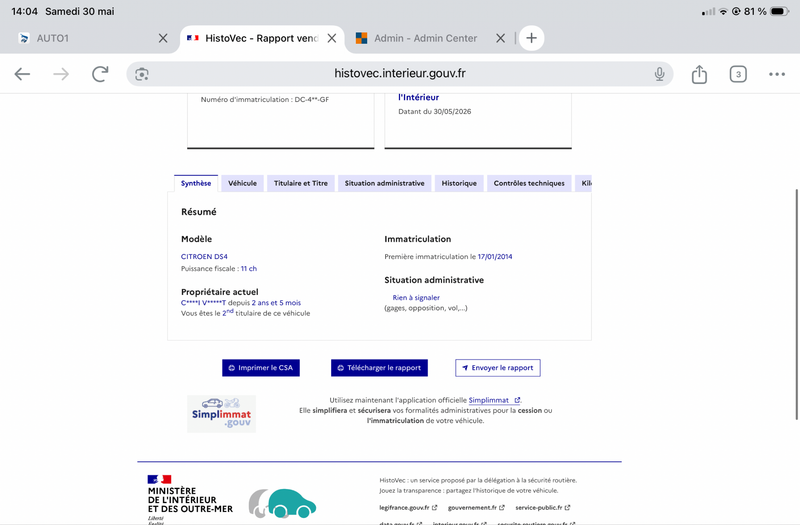Open the three-dots browser menu
Screen dimensions: 800x525
(x=777, y=74)
